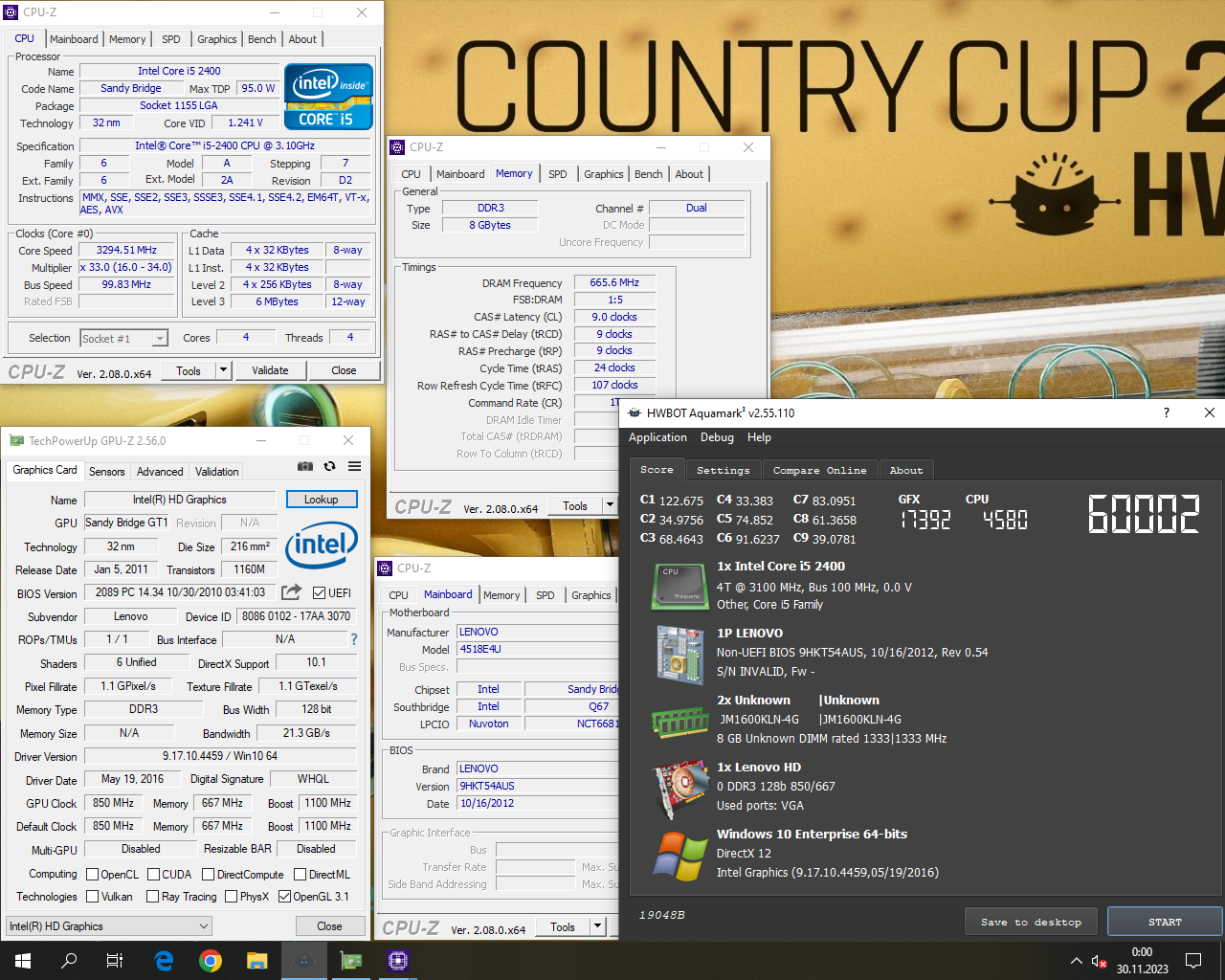Image resolution: width=1225 pixels, height=980 pixels.
Task: Expand the Tools arrow in Memory window
Action: click(x=610, y=505)
